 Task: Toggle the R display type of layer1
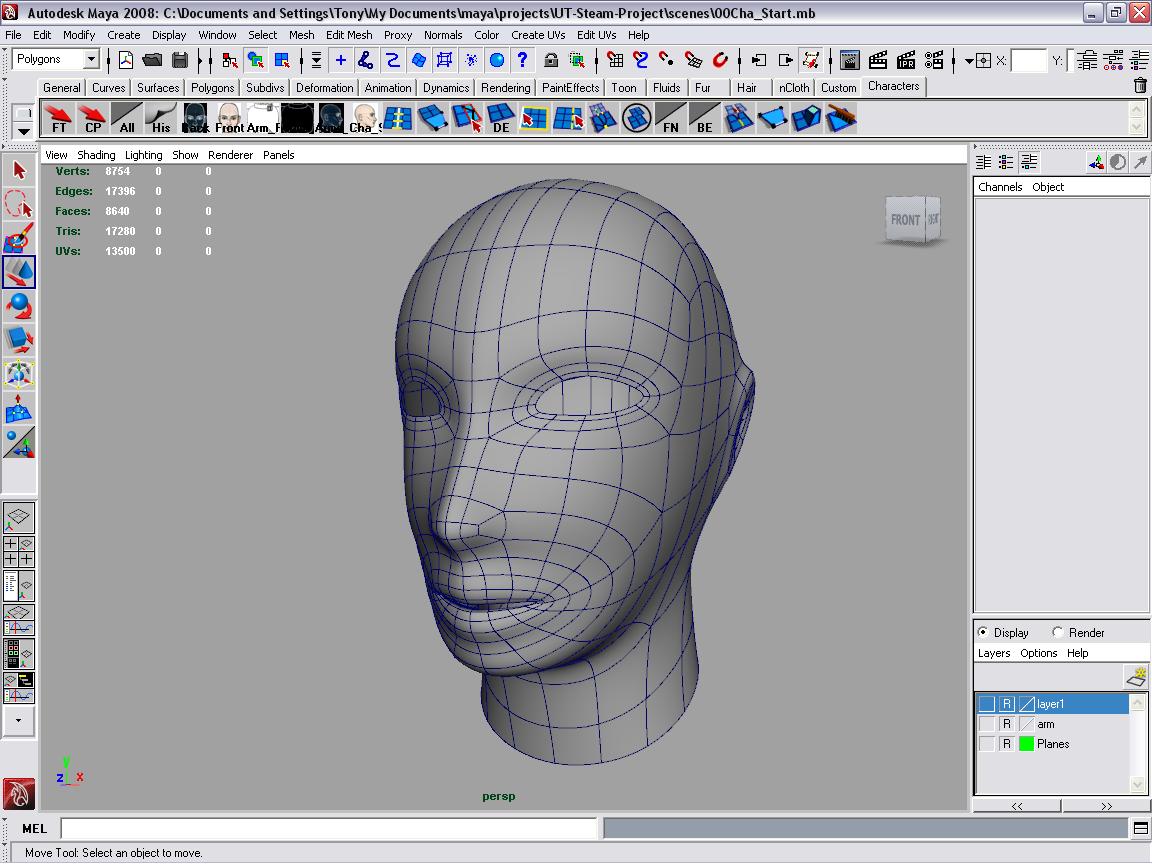pos(1007,704)
